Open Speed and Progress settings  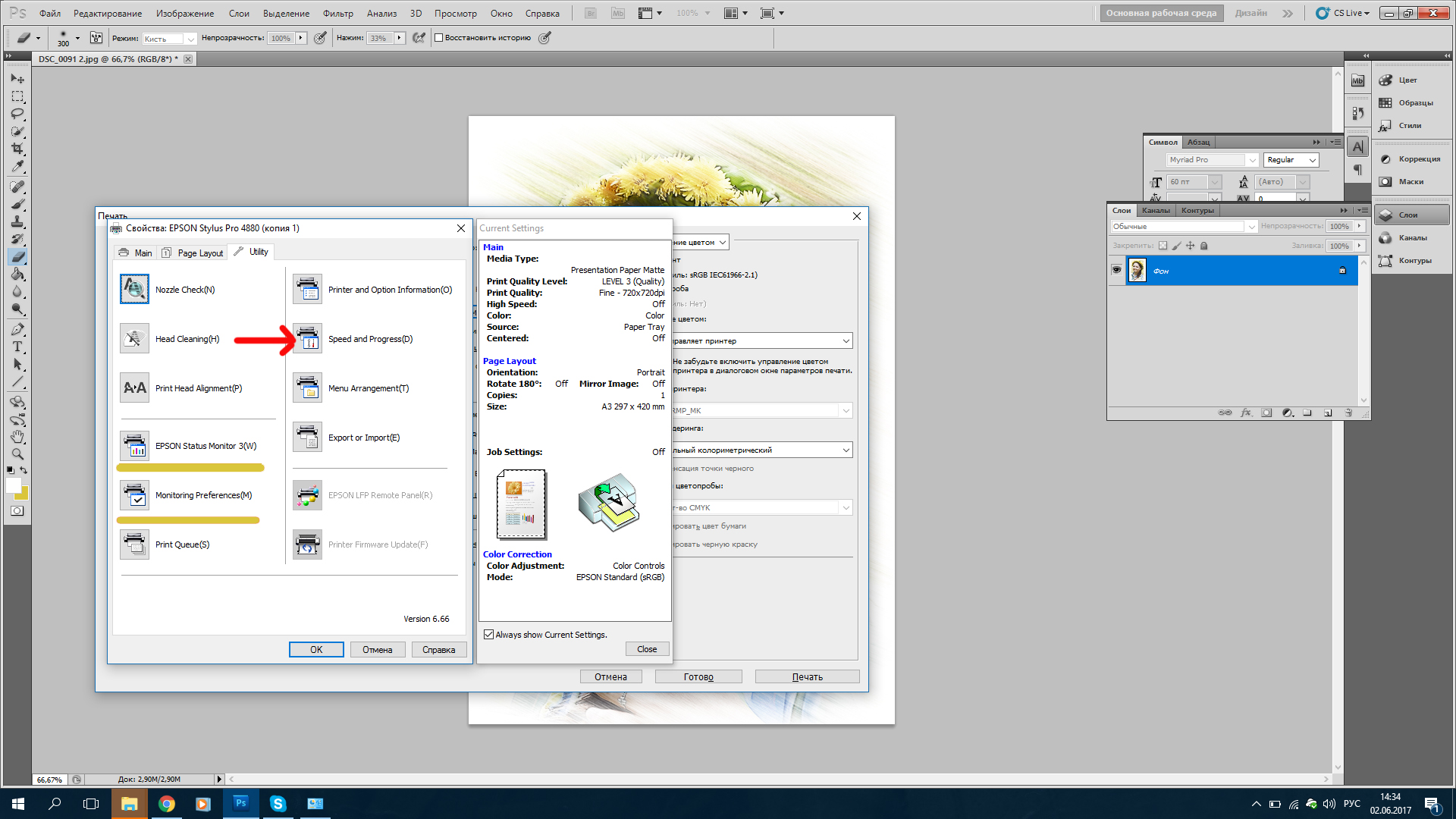pos(307,339)
